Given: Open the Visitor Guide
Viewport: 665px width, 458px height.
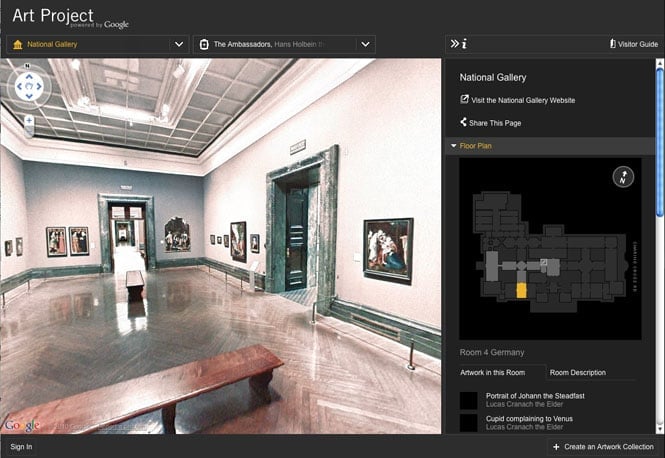Looking at the screenshot, I should (x=634, y=44).
